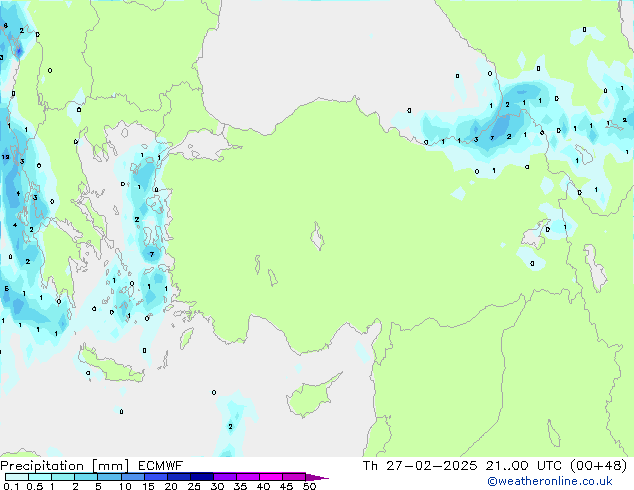Select the 35–40 mm legend color swatch
The image size is (634, 490).
coord(247,477)
